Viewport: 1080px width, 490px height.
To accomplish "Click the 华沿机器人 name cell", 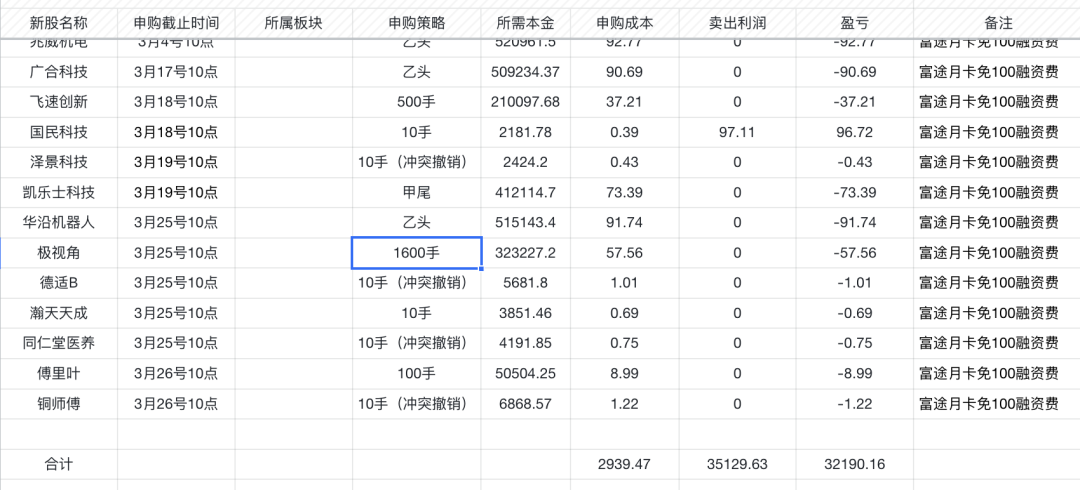I will 59,223.
